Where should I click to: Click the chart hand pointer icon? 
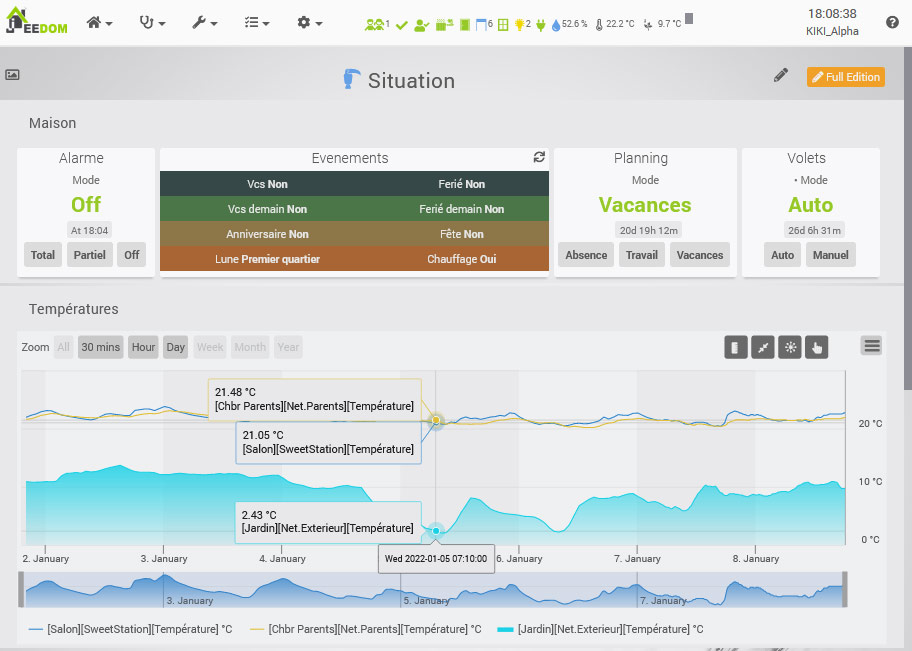(816, 347)
